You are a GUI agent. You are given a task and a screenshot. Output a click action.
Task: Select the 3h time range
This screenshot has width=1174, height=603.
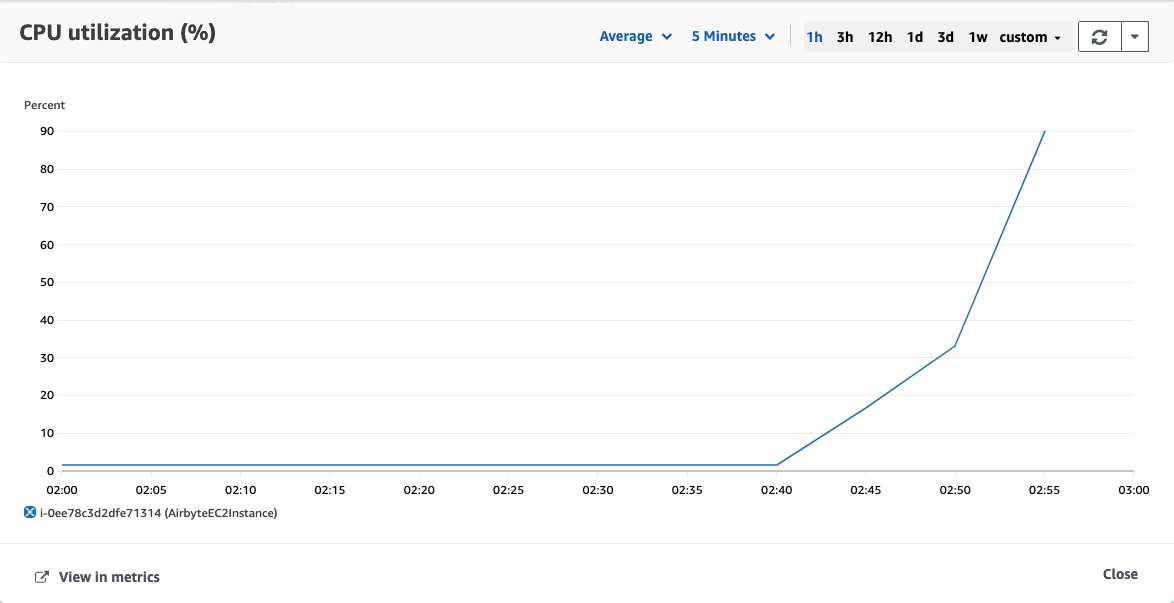point(845,37)
